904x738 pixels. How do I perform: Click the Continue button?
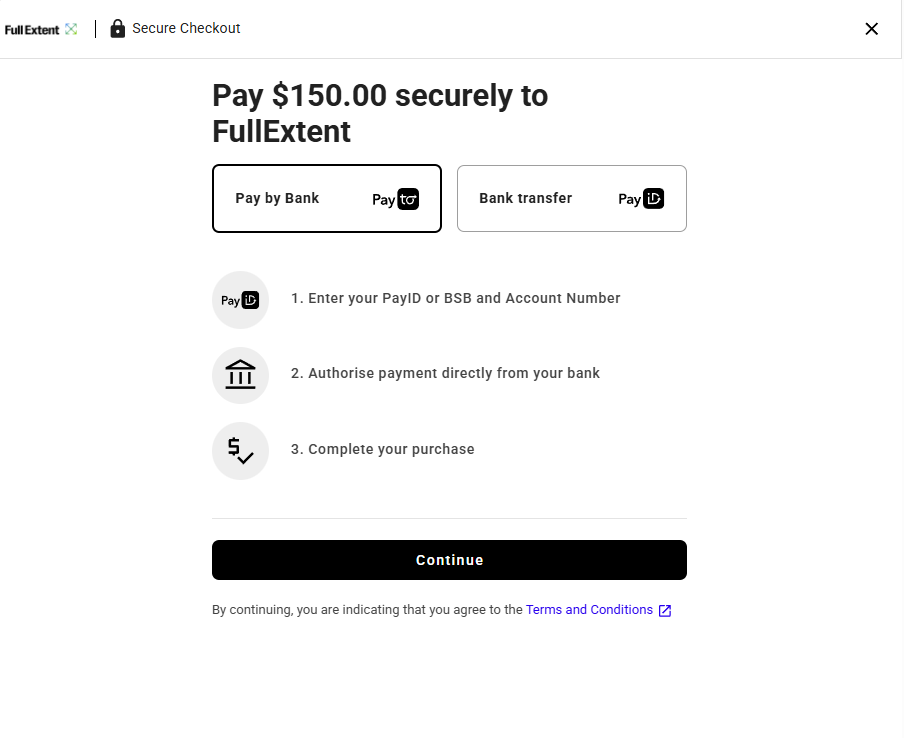(x=449, y=560)
